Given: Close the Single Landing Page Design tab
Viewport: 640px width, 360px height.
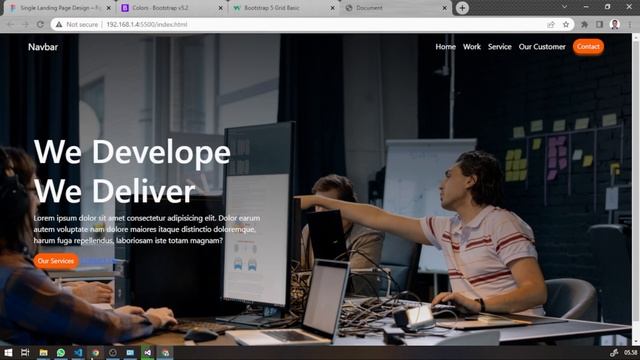Looking at the screenshot, I should pyautogui.click(x=109, y=8).
